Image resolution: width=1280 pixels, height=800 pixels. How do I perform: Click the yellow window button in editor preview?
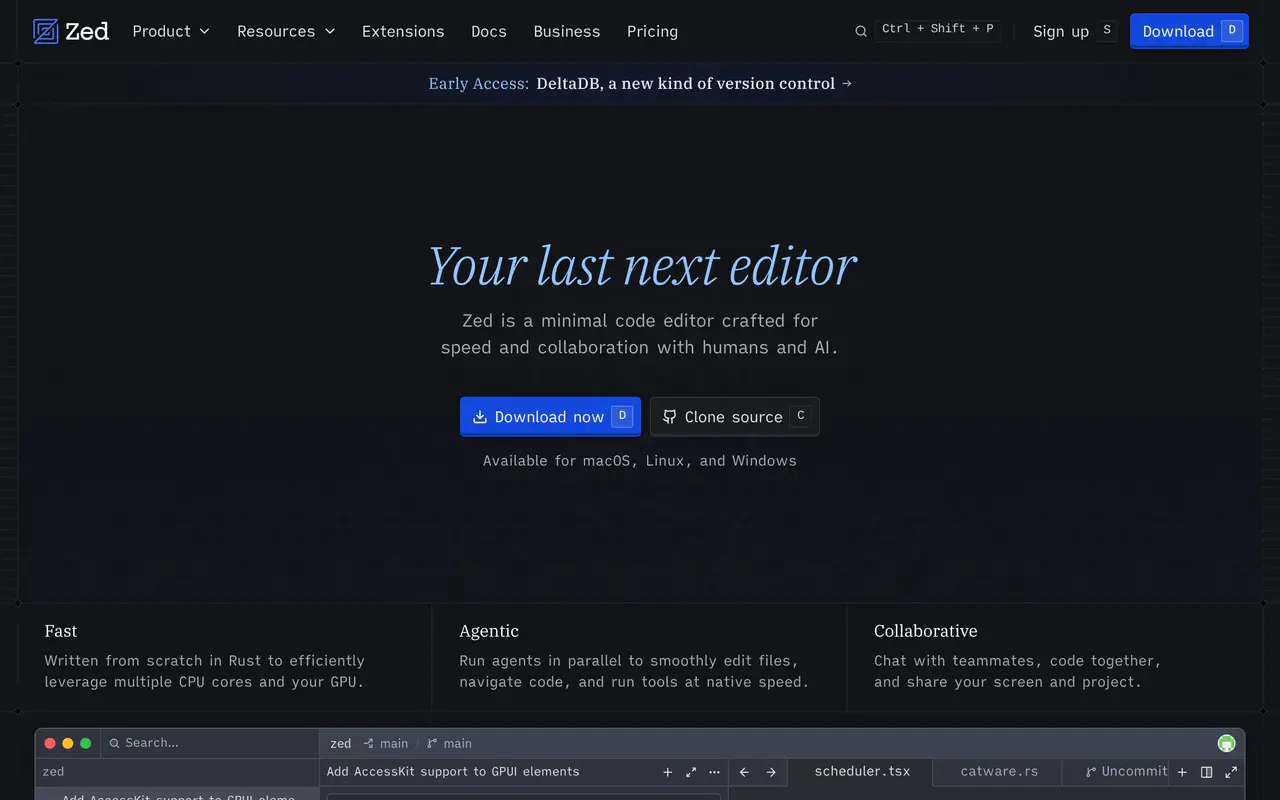point(68,743)
